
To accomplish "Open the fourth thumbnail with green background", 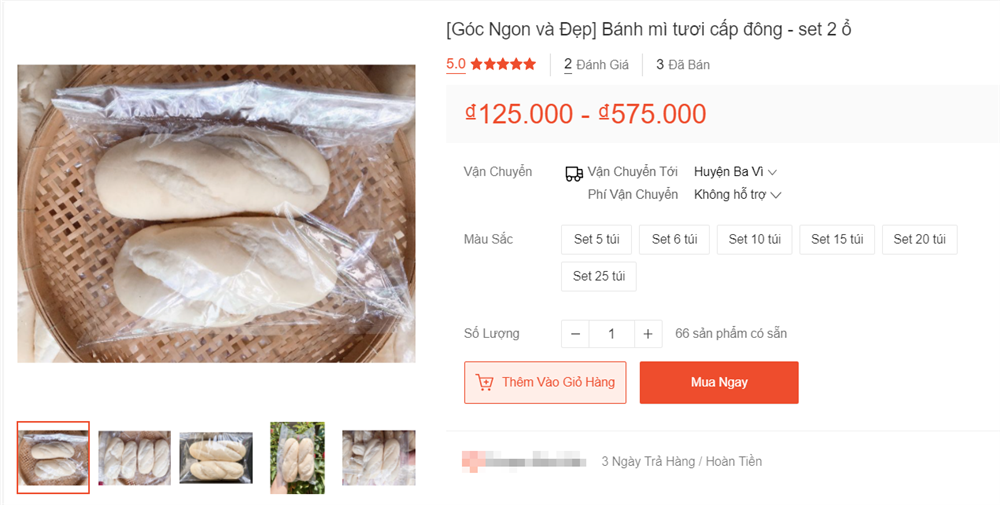I will (297, 457).
